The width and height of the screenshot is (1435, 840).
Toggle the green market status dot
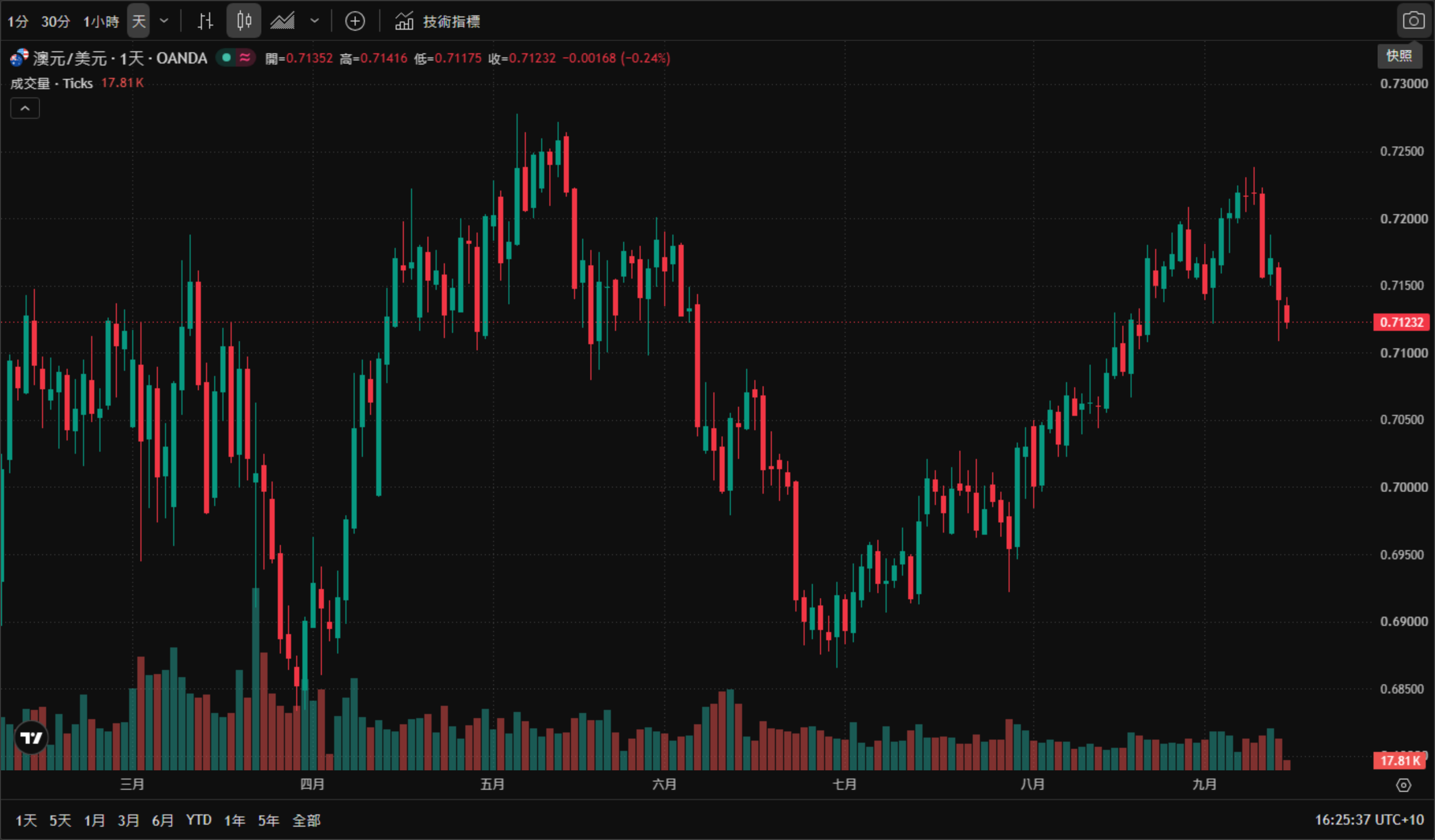226,57
